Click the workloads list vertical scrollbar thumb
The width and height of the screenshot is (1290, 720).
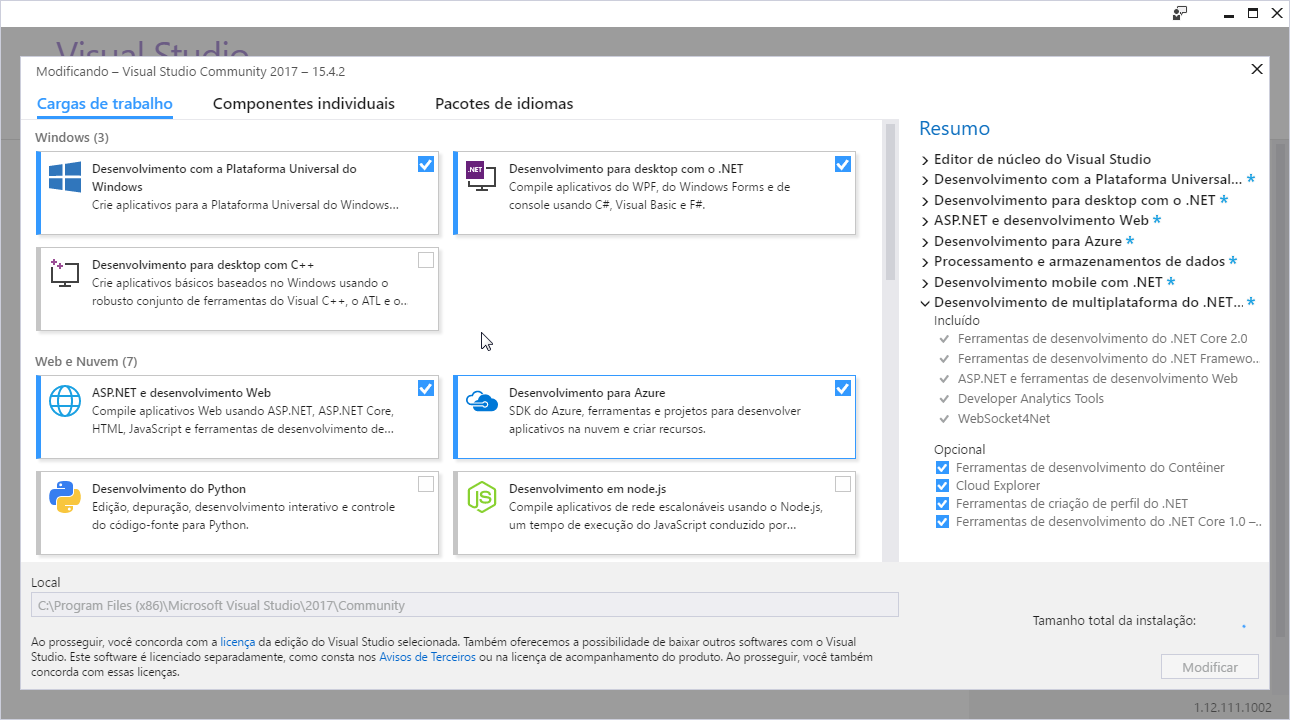pos(890,202)
